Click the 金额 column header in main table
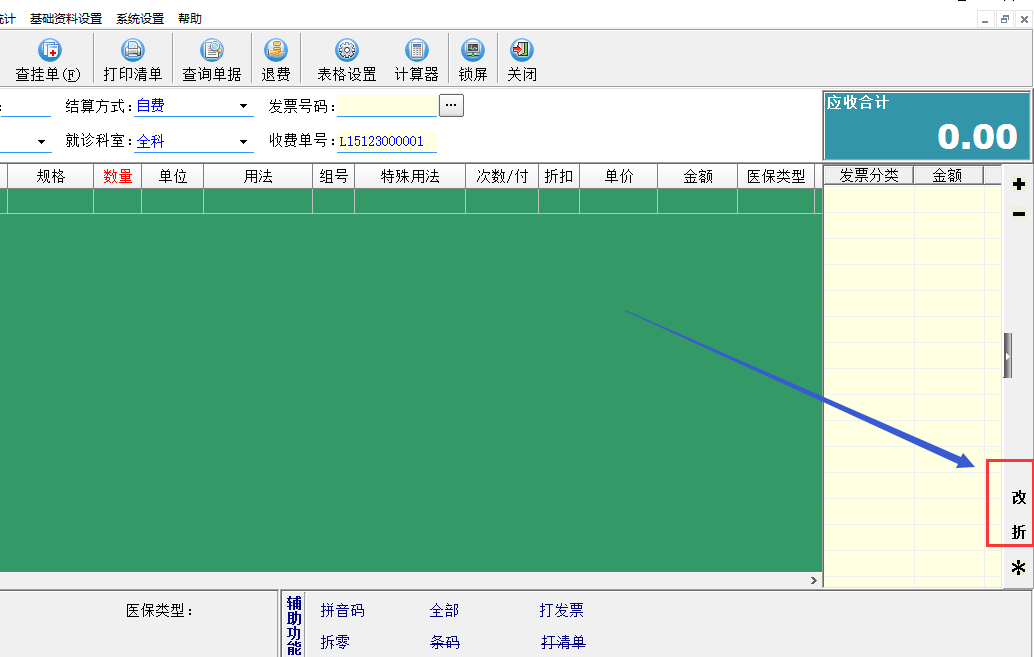The width and height of the screenshot is (1034, 657). [698, 176]
